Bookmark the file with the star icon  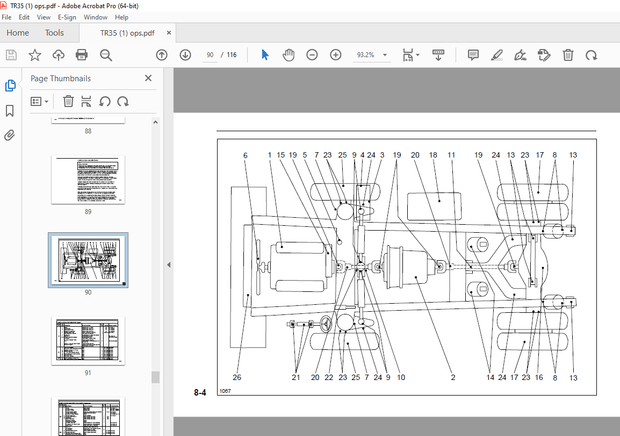[x=35, y=55]
